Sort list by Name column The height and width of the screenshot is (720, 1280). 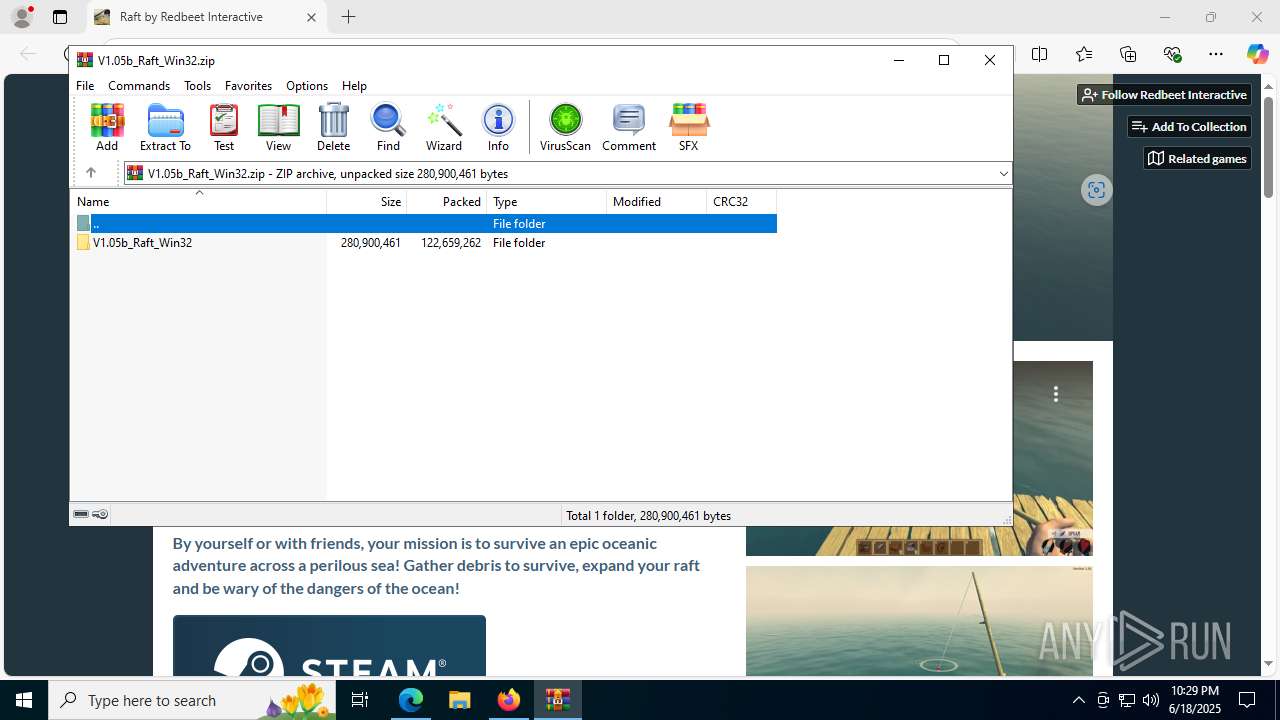199,202
